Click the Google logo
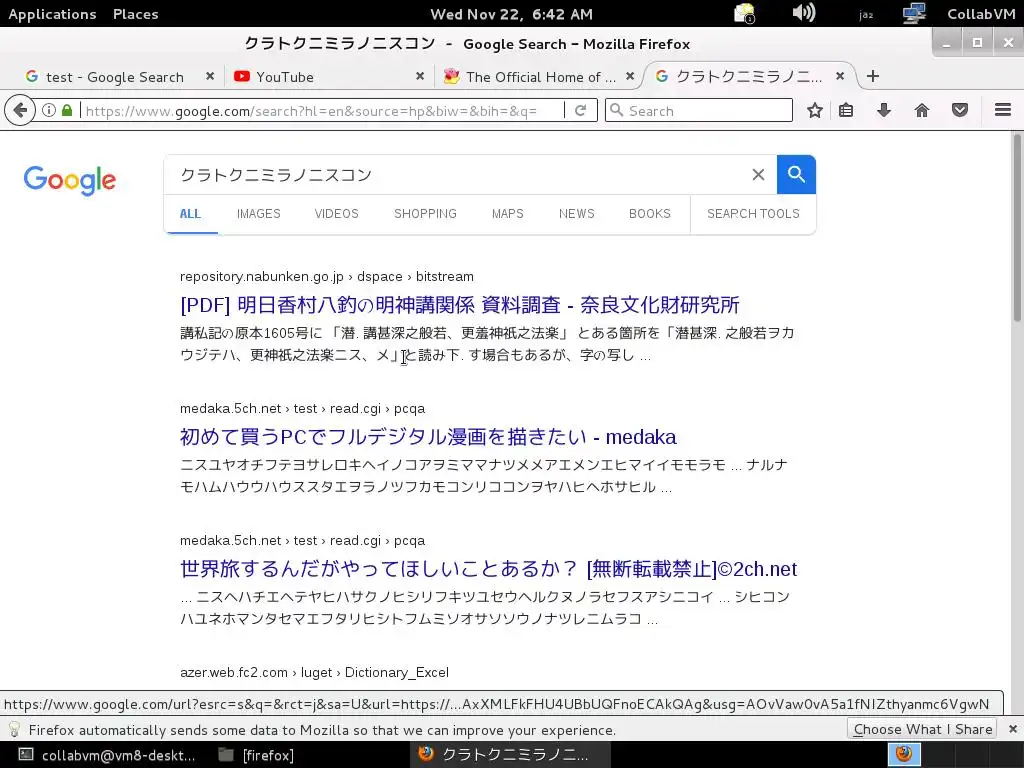Viewport: 1024px width, 768px height. coord(70,180)
